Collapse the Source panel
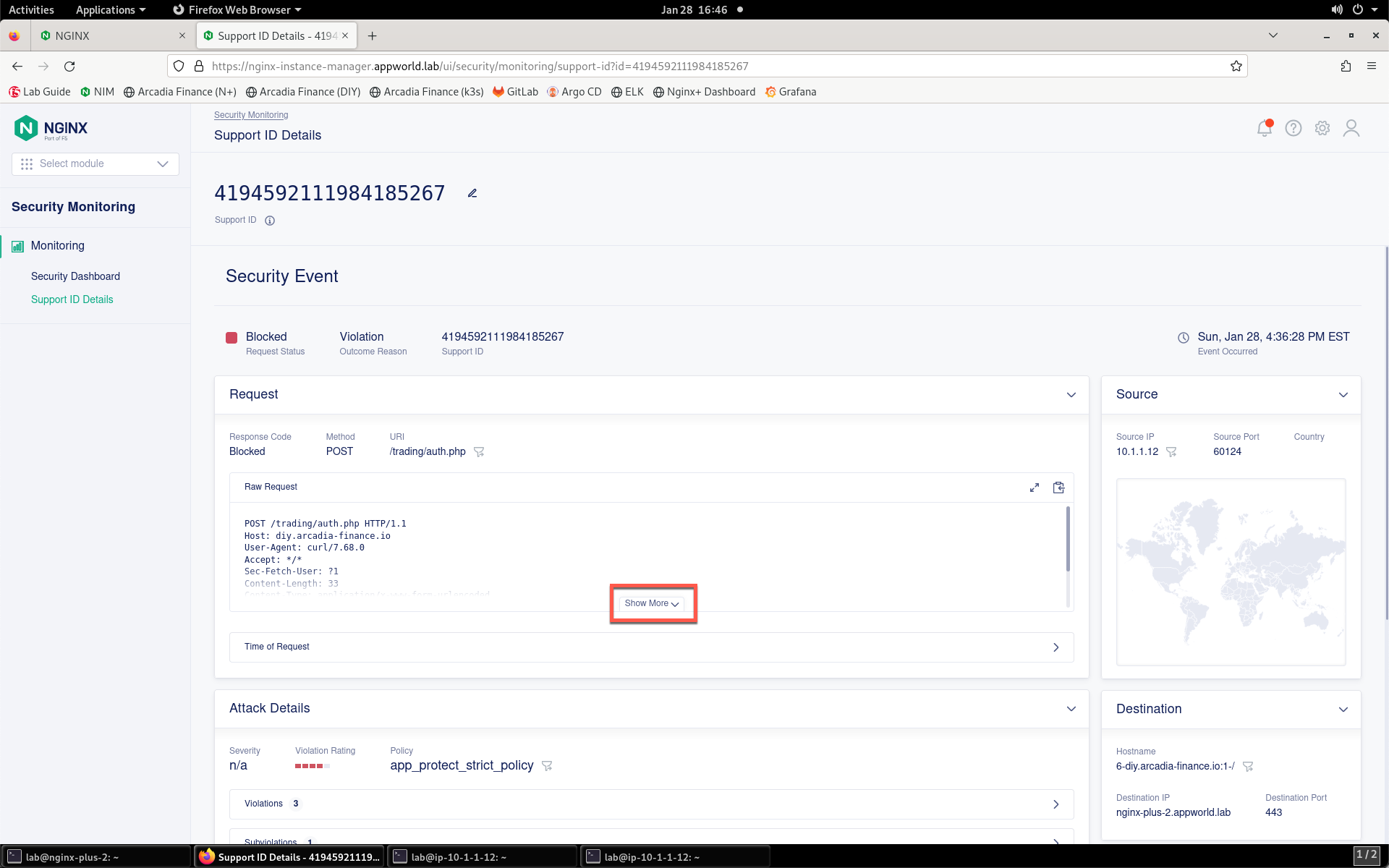Screen dimensions: 1389x868 click(1343, 395)
